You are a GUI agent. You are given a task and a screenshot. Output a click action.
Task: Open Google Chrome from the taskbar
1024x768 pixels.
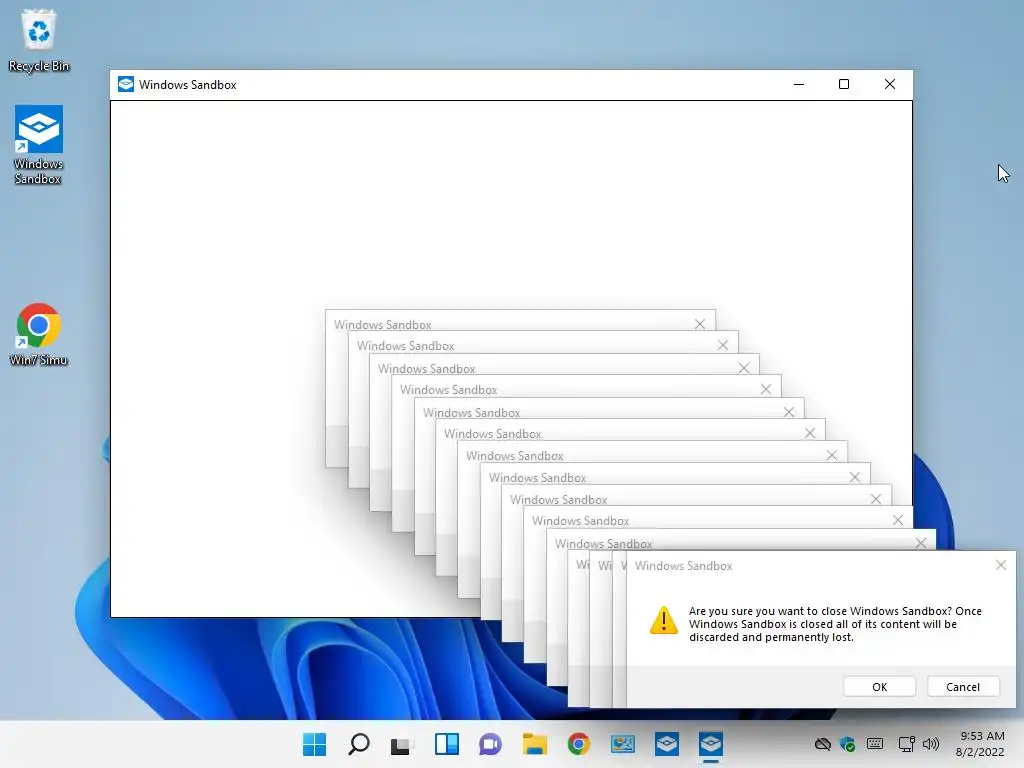(579, 744)
